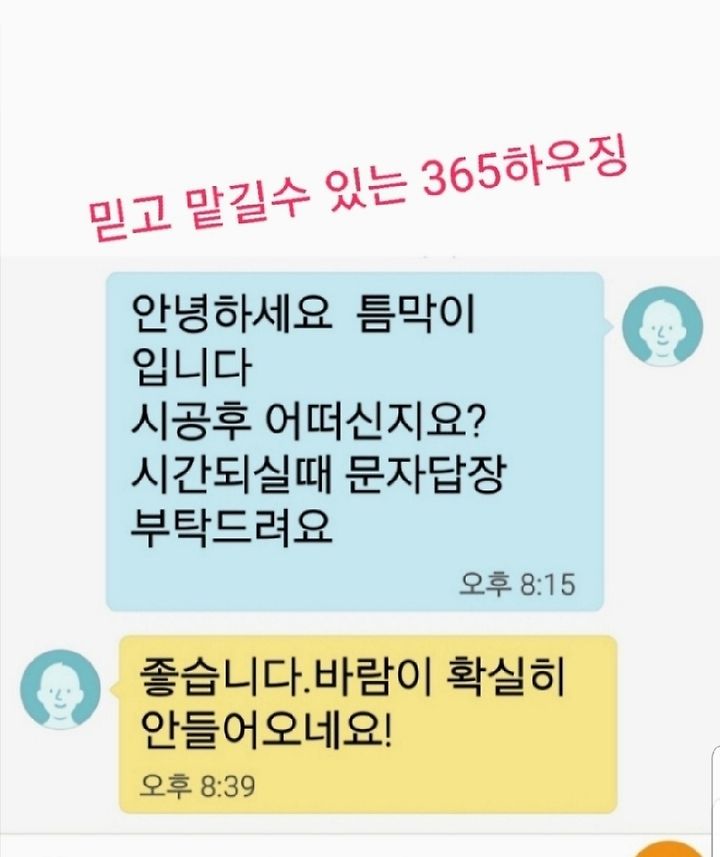
Task: Tap the yellow bubble's pointer tail
Action: (x=114, y=689)
